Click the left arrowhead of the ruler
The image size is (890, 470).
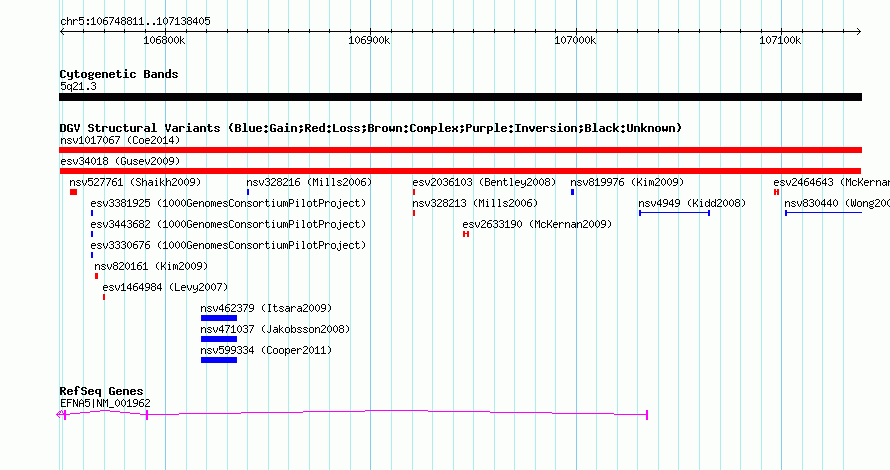[62, 32]
